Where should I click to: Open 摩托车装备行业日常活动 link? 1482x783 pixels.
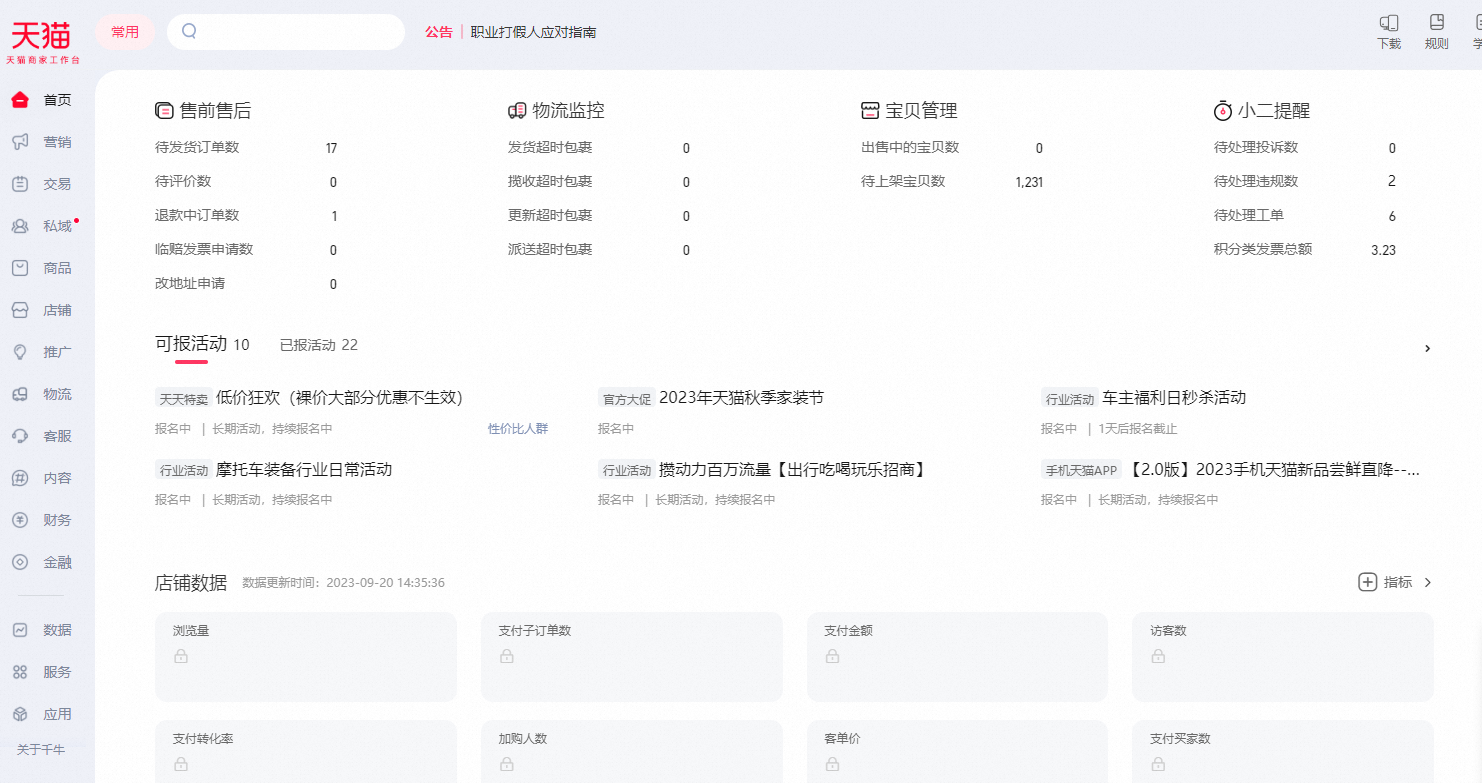pyautogui.click(x=304, y=469)
